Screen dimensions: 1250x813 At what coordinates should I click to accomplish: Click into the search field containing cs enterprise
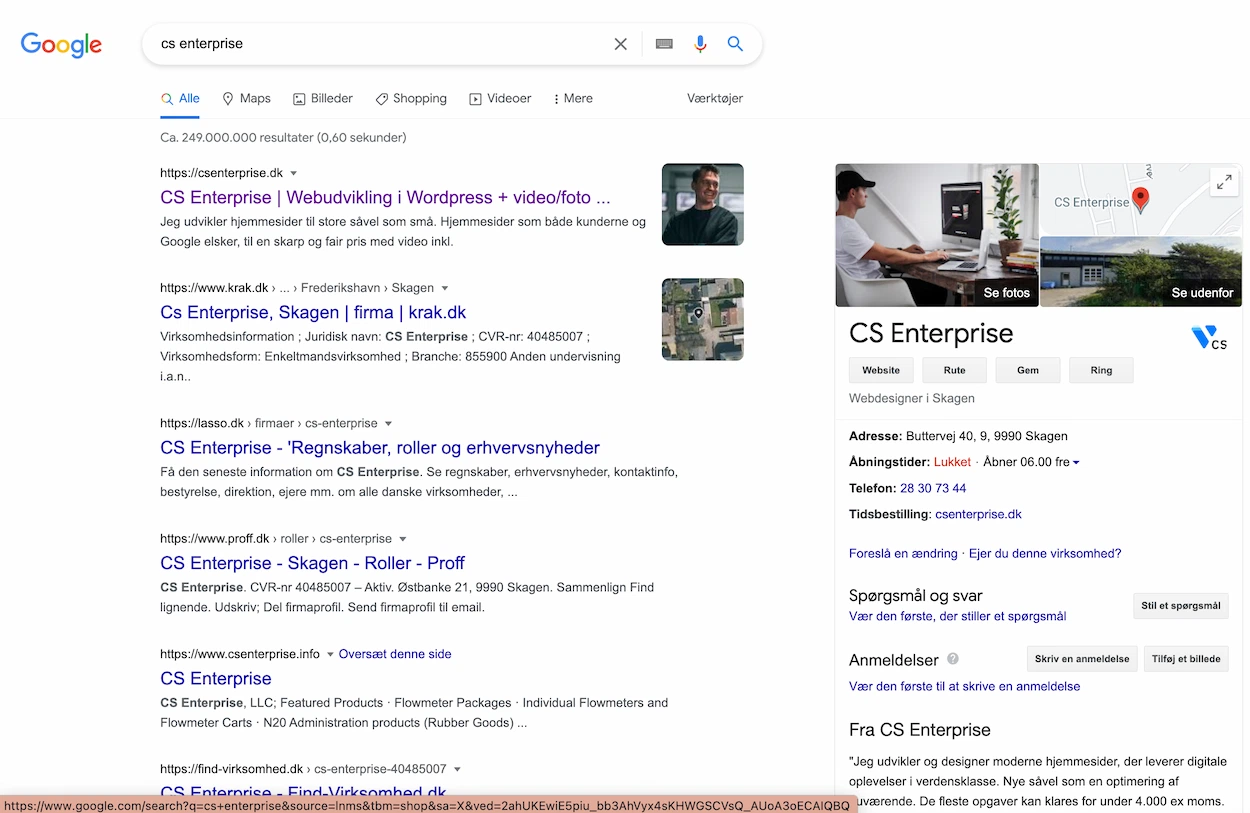click(380, 44)
